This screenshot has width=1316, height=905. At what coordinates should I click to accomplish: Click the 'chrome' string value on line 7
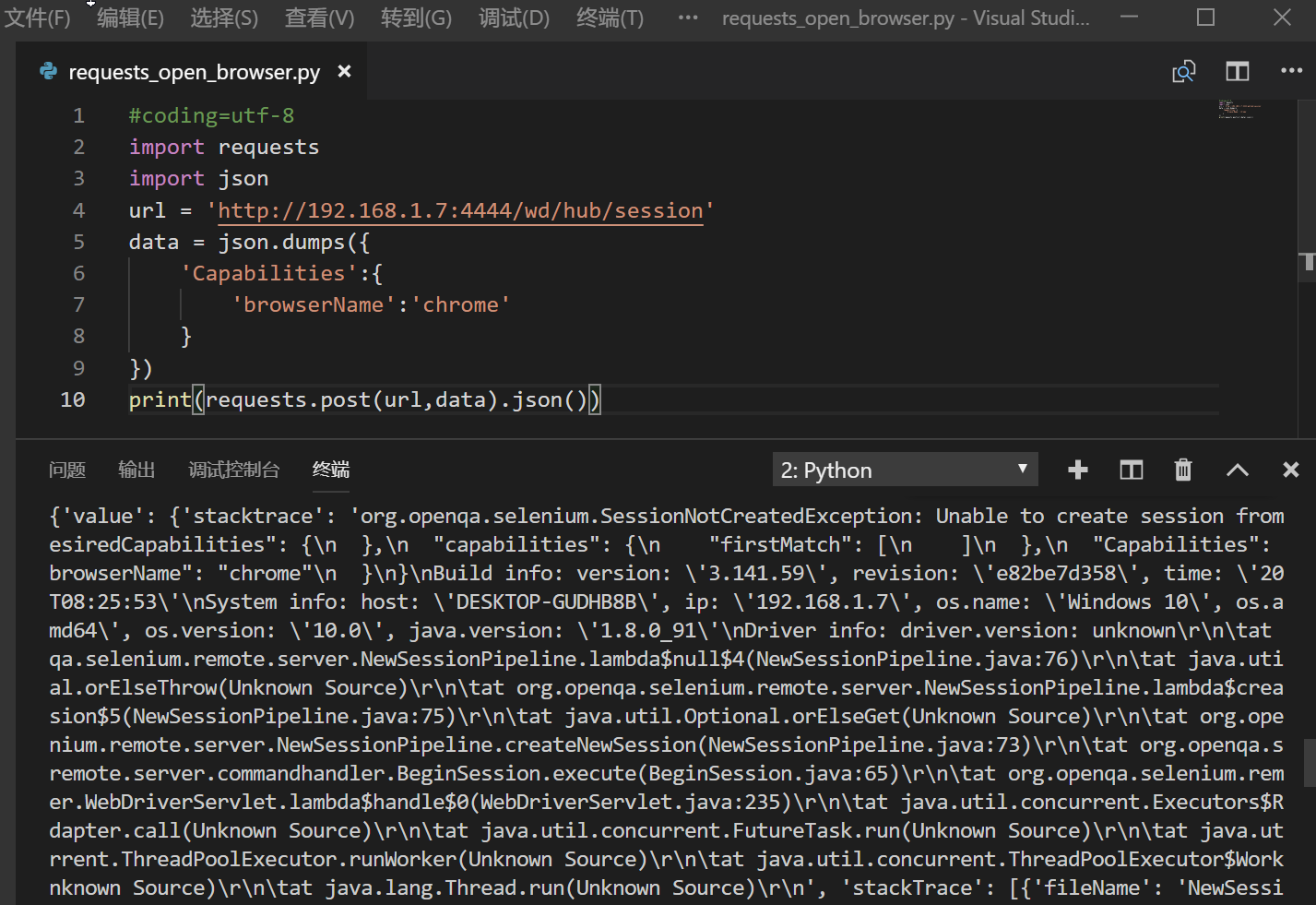click(x=460, y=304)
